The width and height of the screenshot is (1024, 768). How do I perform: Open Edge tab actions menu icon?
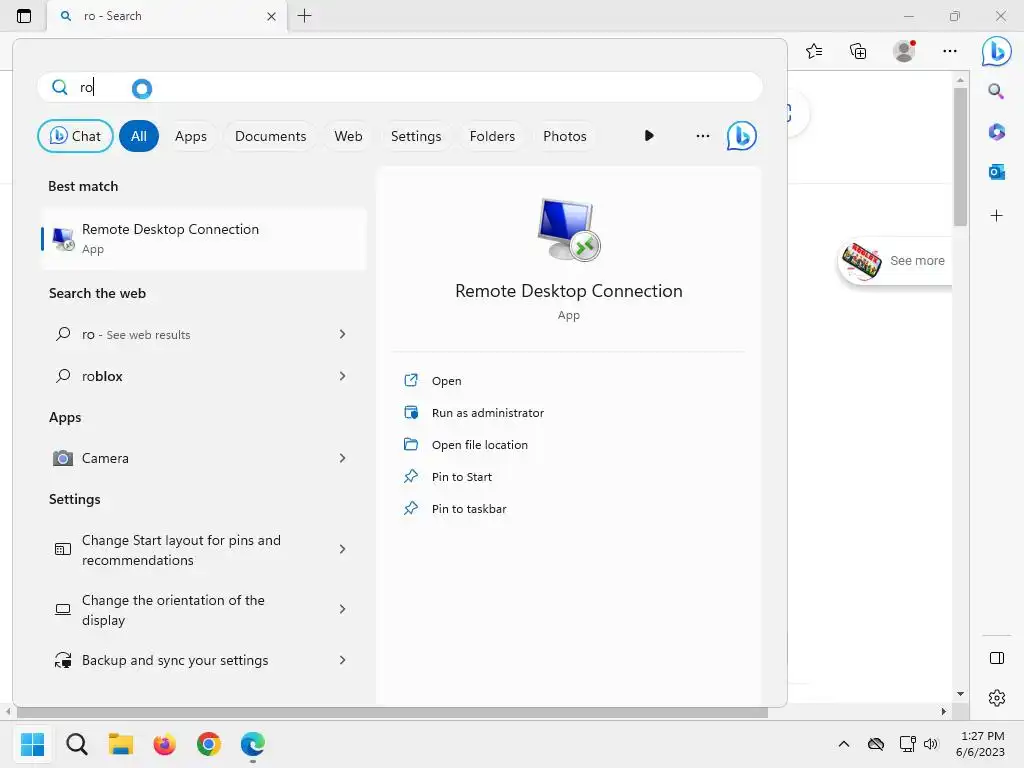pyautogui.click(x=24, y=16)
